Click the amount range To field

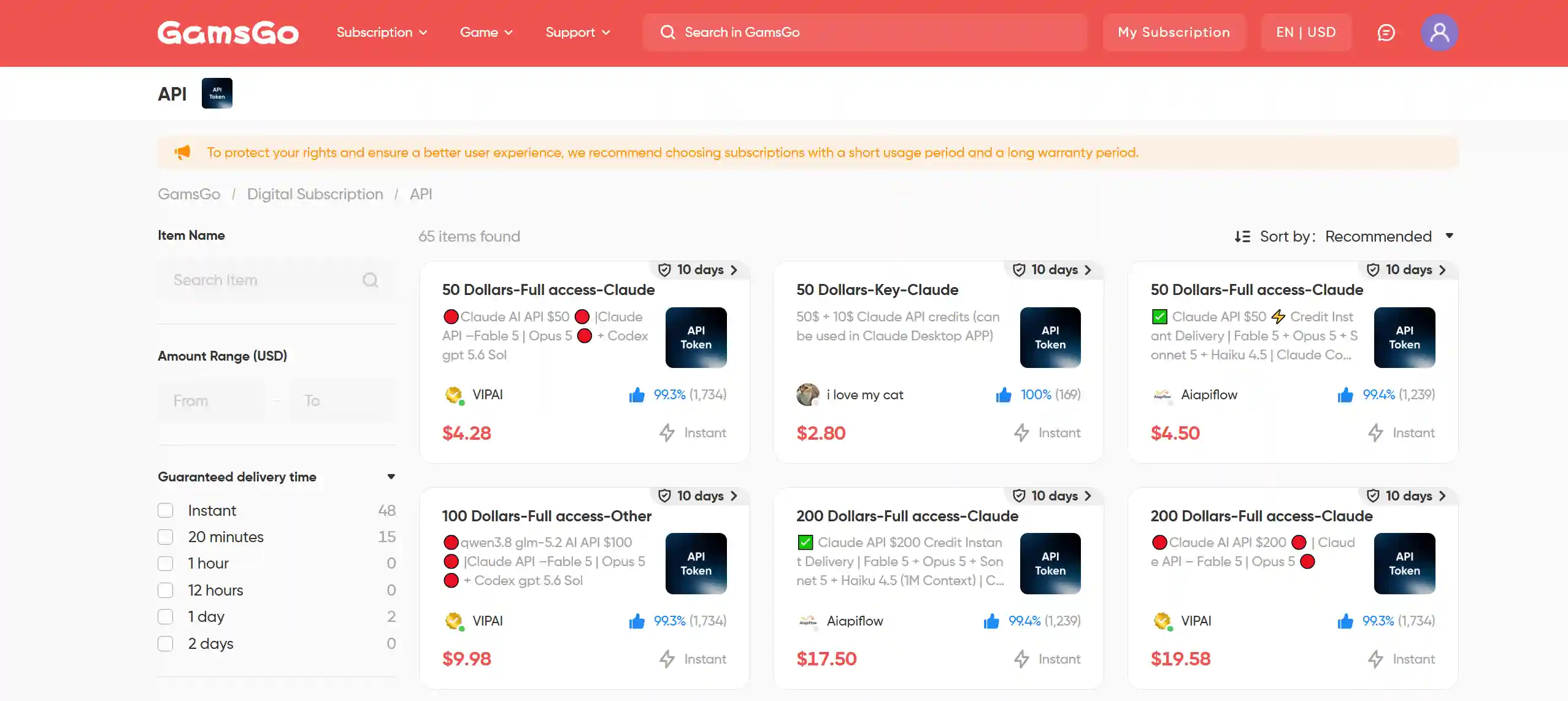[x=342, y=401]
